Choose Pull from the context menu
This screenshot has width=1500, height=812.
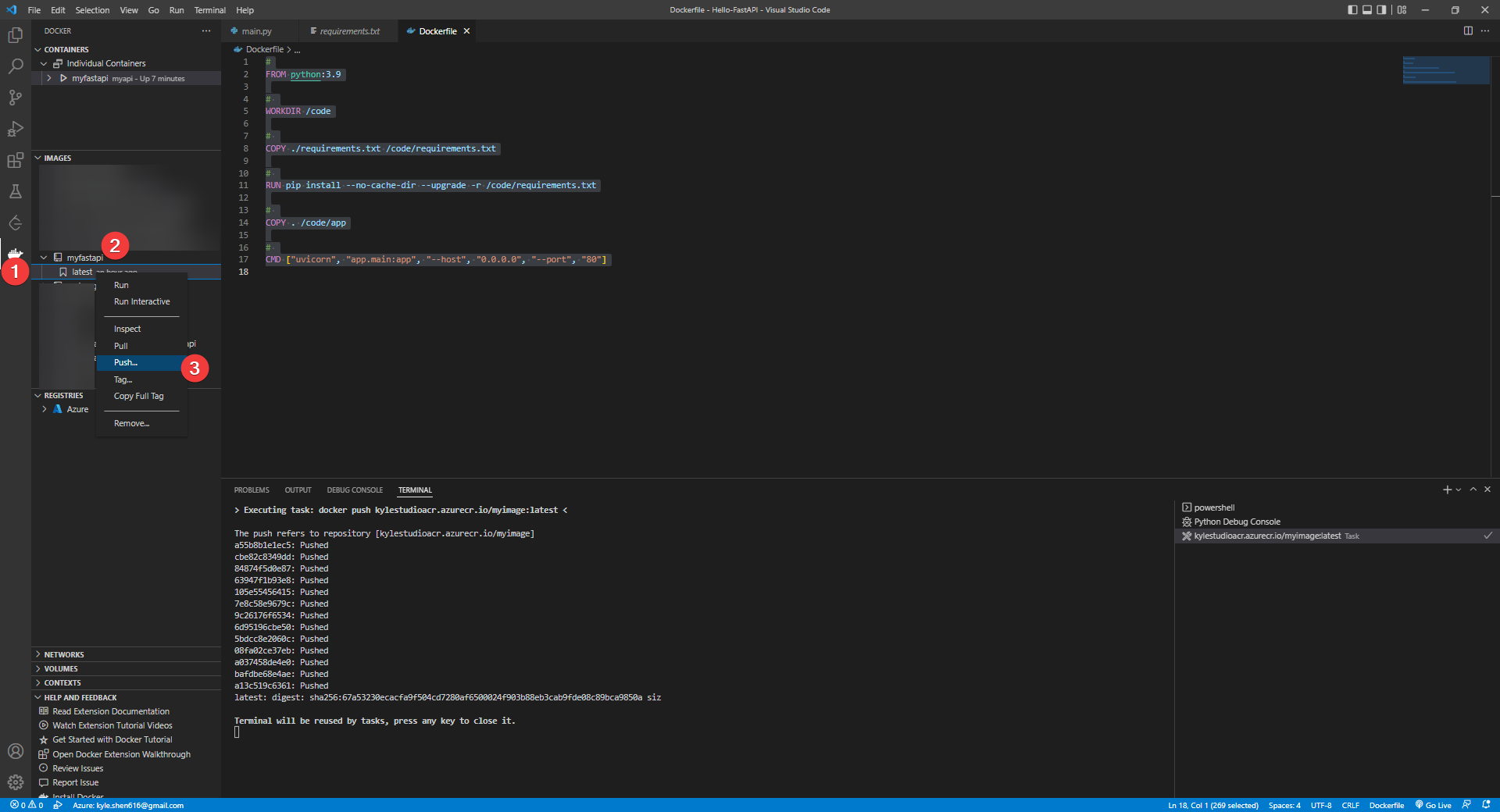[141, 346]
